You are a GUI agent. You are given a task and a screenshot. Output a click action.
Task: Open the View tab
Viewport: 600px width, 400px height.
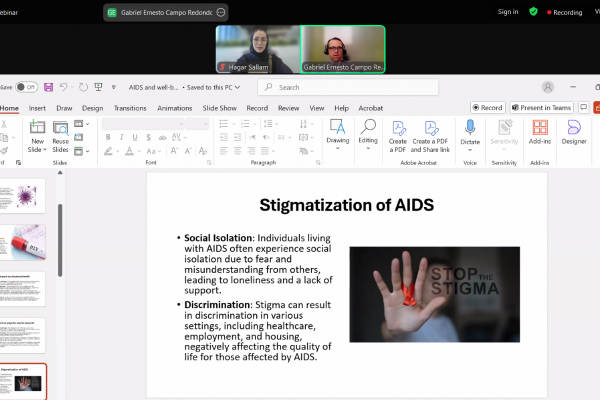coord(316,108)
